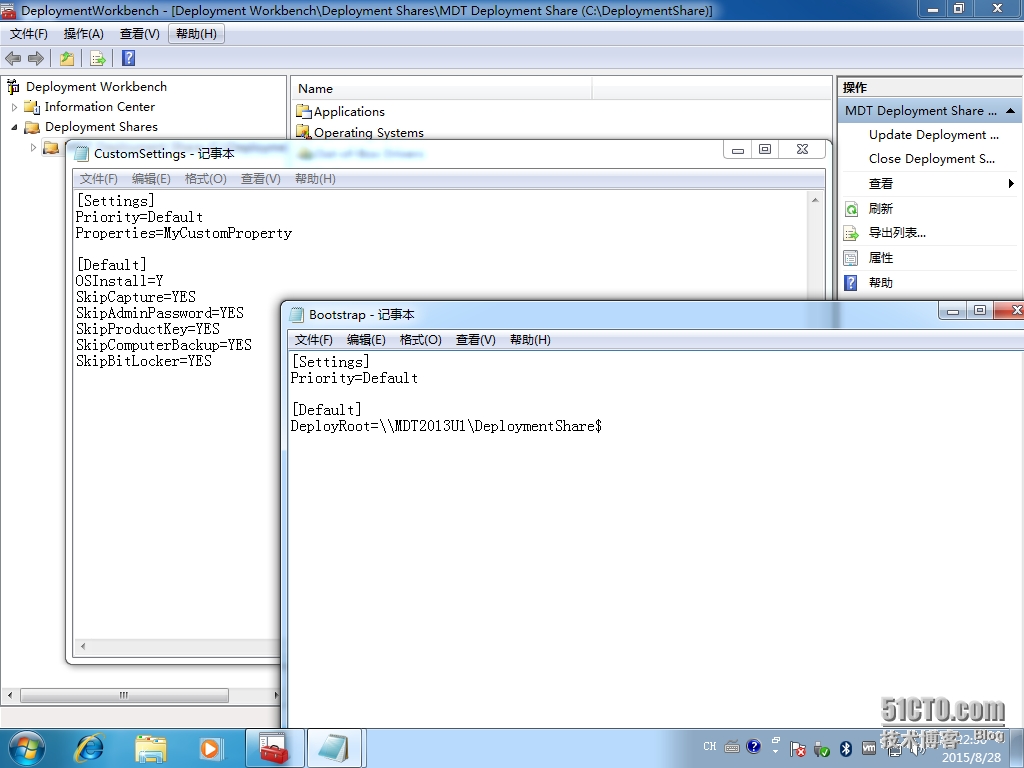
Task: Click 帮助 help action text
Action: (880, 283)
